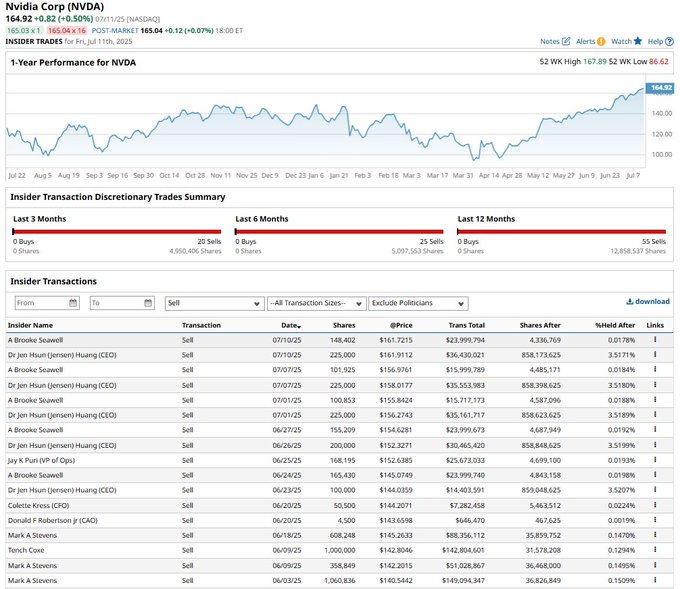
Task: Sort table by Date column header
Action: coord(290,326)
